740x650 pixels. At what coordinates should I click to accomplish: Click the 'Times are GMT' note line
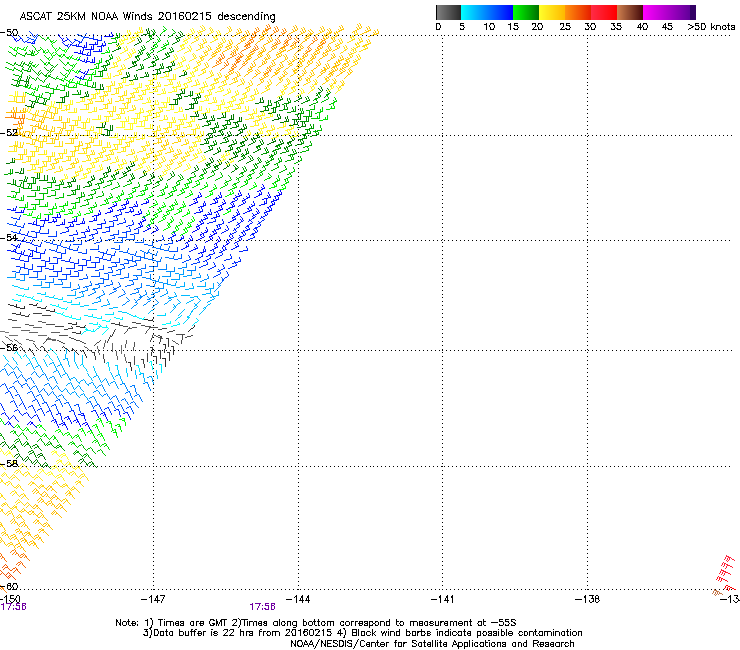point(316,623)
